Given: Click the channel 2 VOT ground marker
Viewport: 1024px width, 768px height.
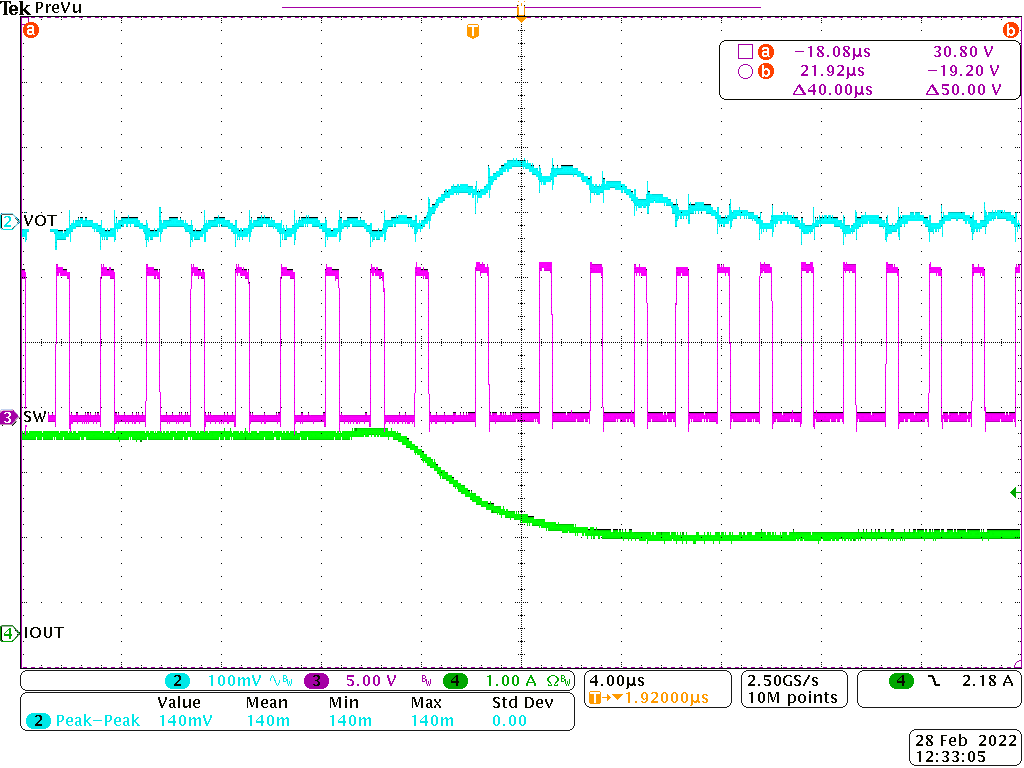Looking at the screenshot, I should coord(9,221).
